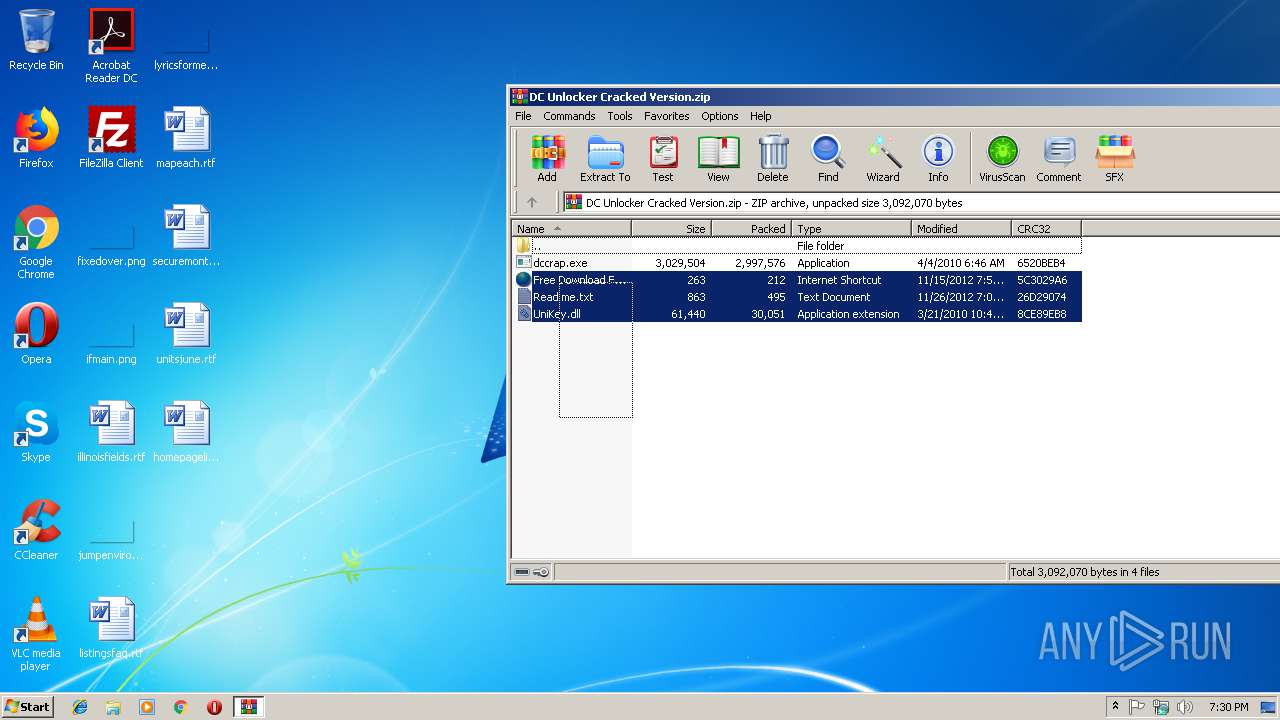The height and width of the screenshot is (720, 1280).
Task: Click the Add toolbar icon in WinRAR
Action: click(547, 159)
